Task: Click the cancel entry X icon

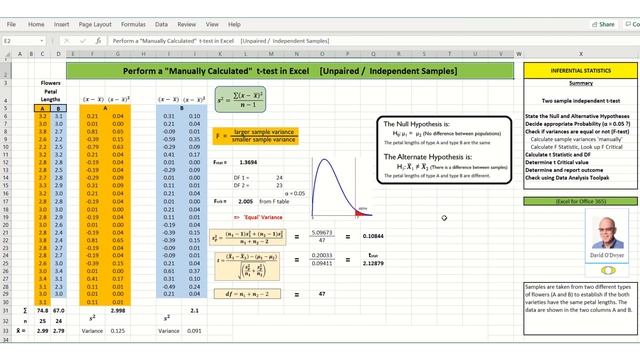Action: tap(67, 41)
